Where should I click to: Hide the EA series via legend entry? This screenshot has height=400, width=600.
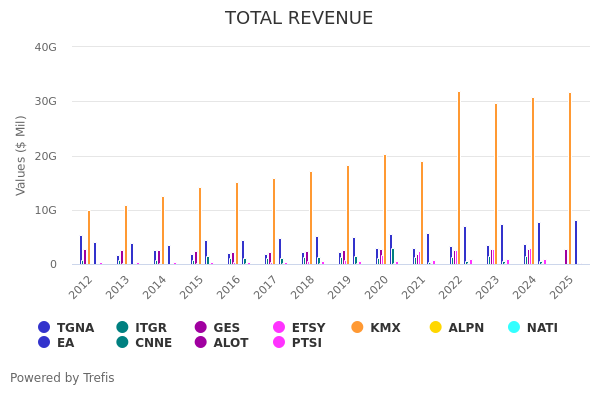pyautogui.click(x=44, y=343)
